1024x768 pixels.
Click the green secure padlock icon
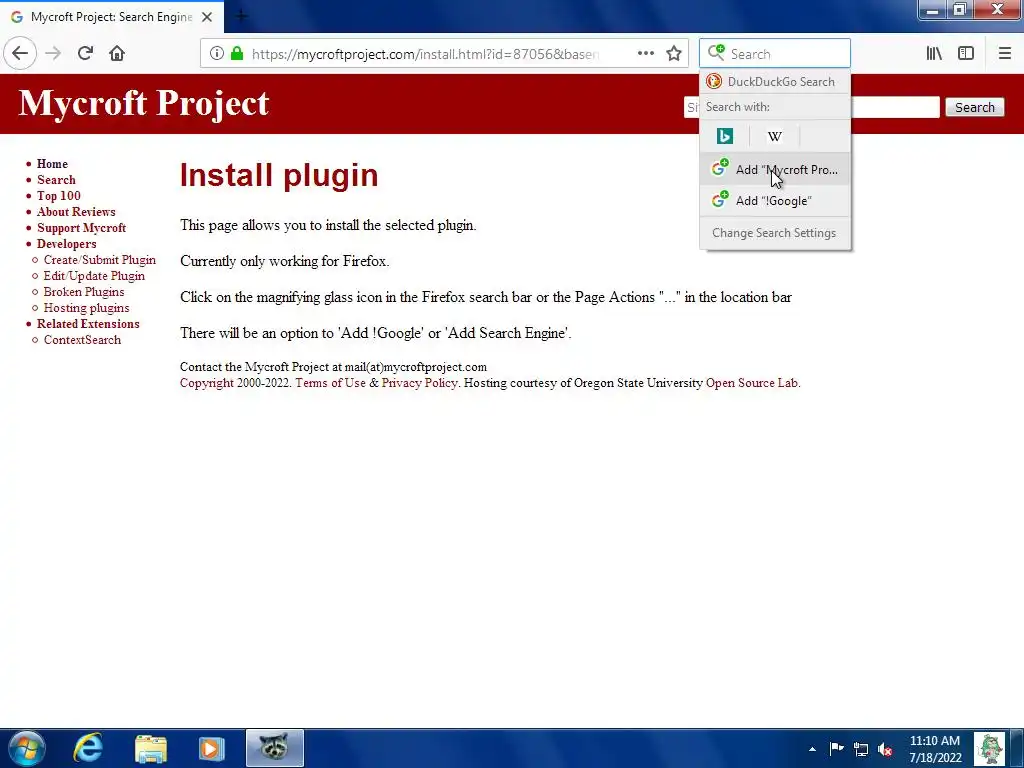tap(236, 54)
